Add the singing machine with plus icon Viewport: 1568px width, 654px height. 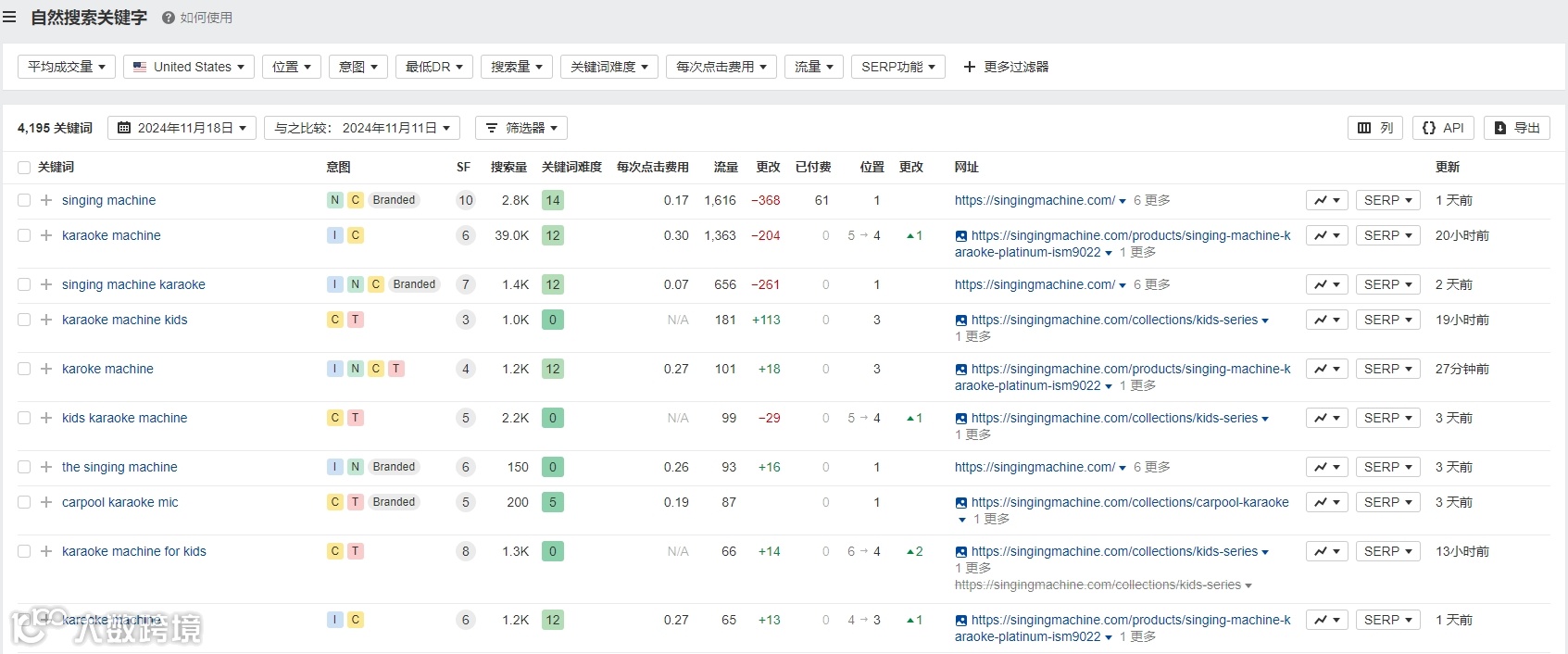click(x=46, y=467)
